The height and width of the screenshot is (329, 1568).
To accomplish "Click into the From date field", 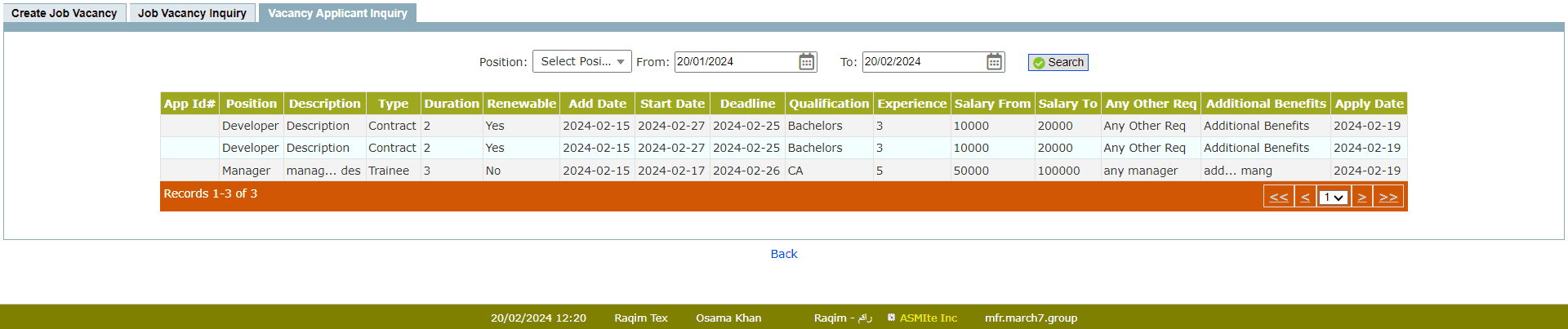I will (x=735, y=62).
